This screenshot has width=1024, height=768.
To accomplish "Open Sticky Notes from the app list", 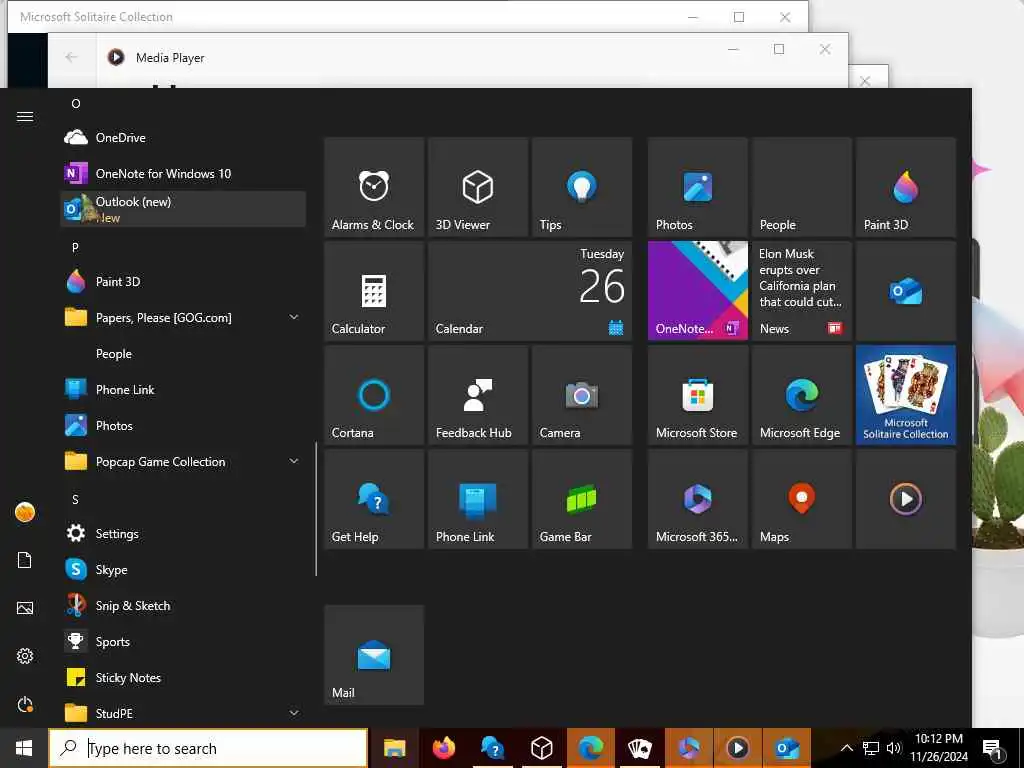I will tap(183, 678).
